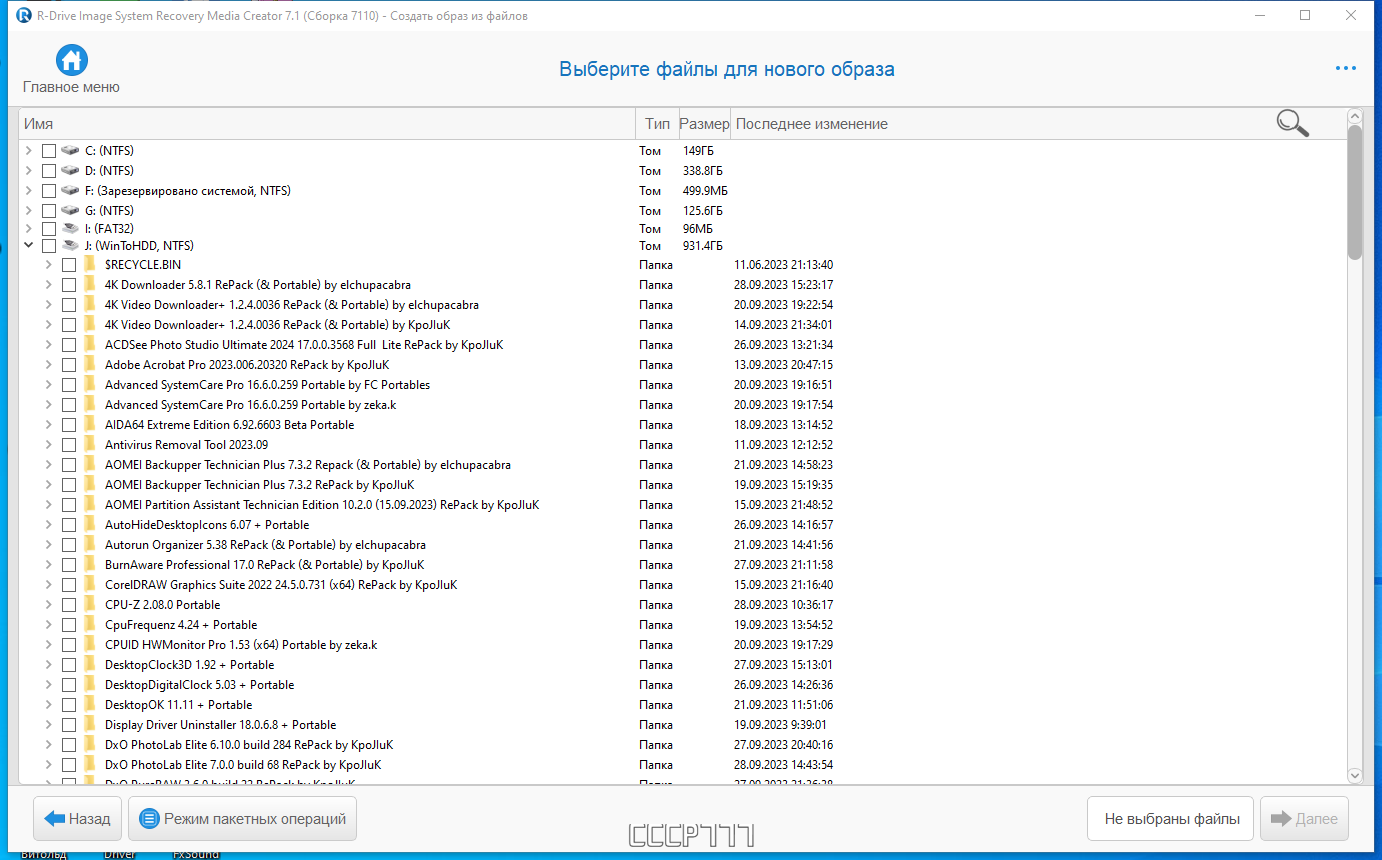Expand the D: (NTFS) volume
The height and width of the screenshot is (860, 1382).
[28, 170]
